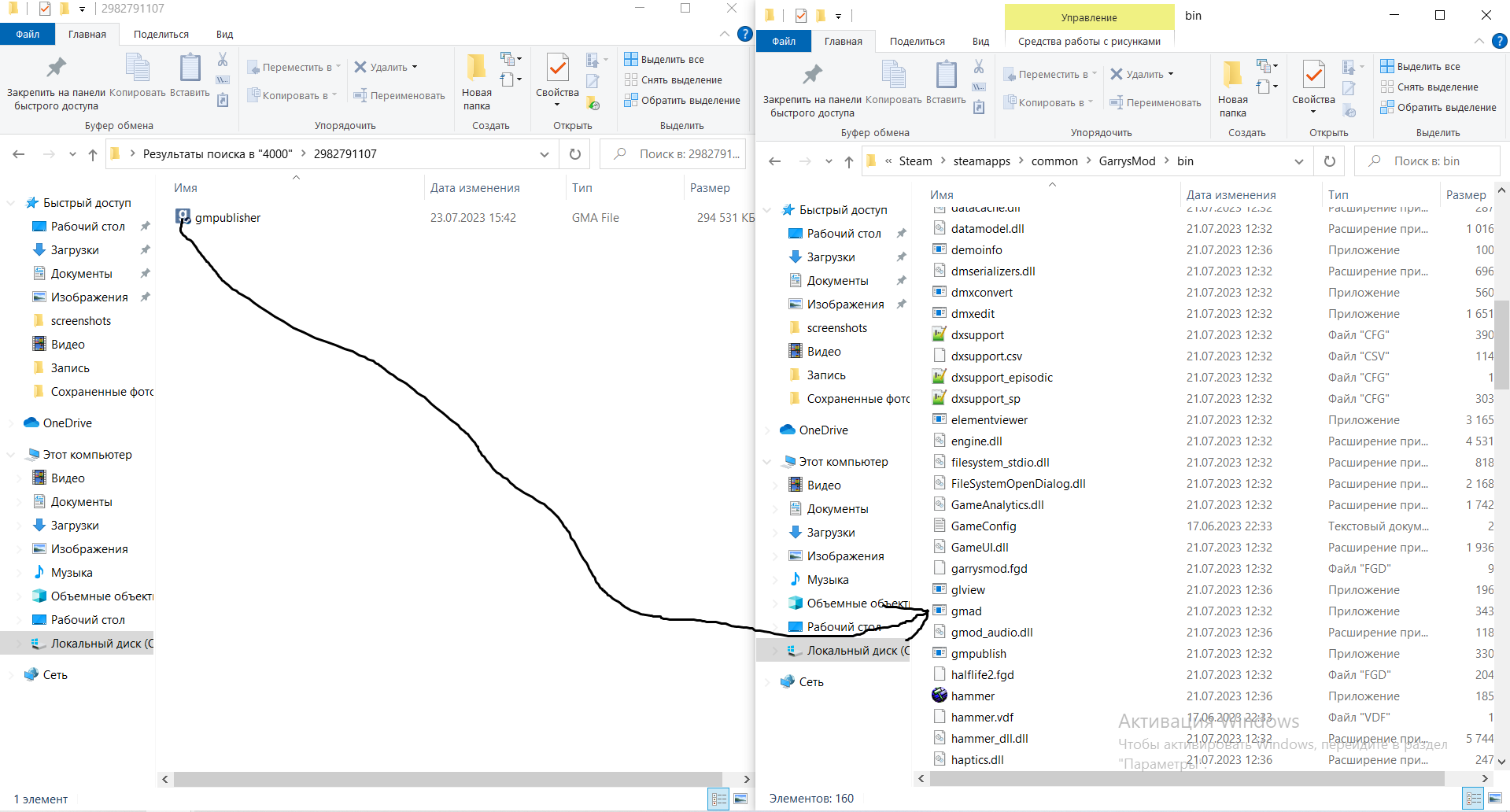The image size is (1510, 812).
Task: Select the hammer application icon
Action: pyautogui.click(x=940, y=696)
